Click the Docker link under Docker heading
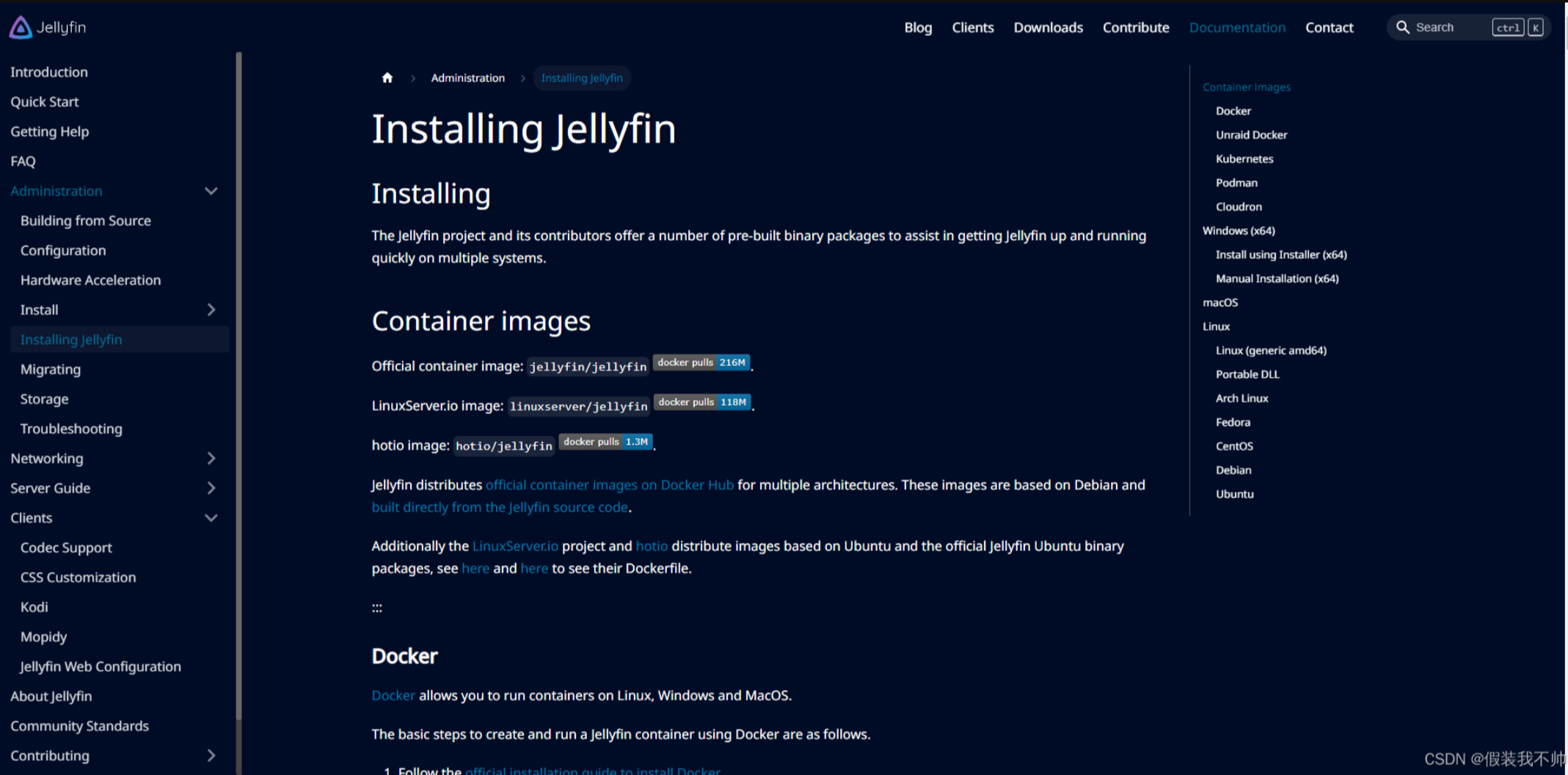 pyautogui.click(x=393, y=695)
